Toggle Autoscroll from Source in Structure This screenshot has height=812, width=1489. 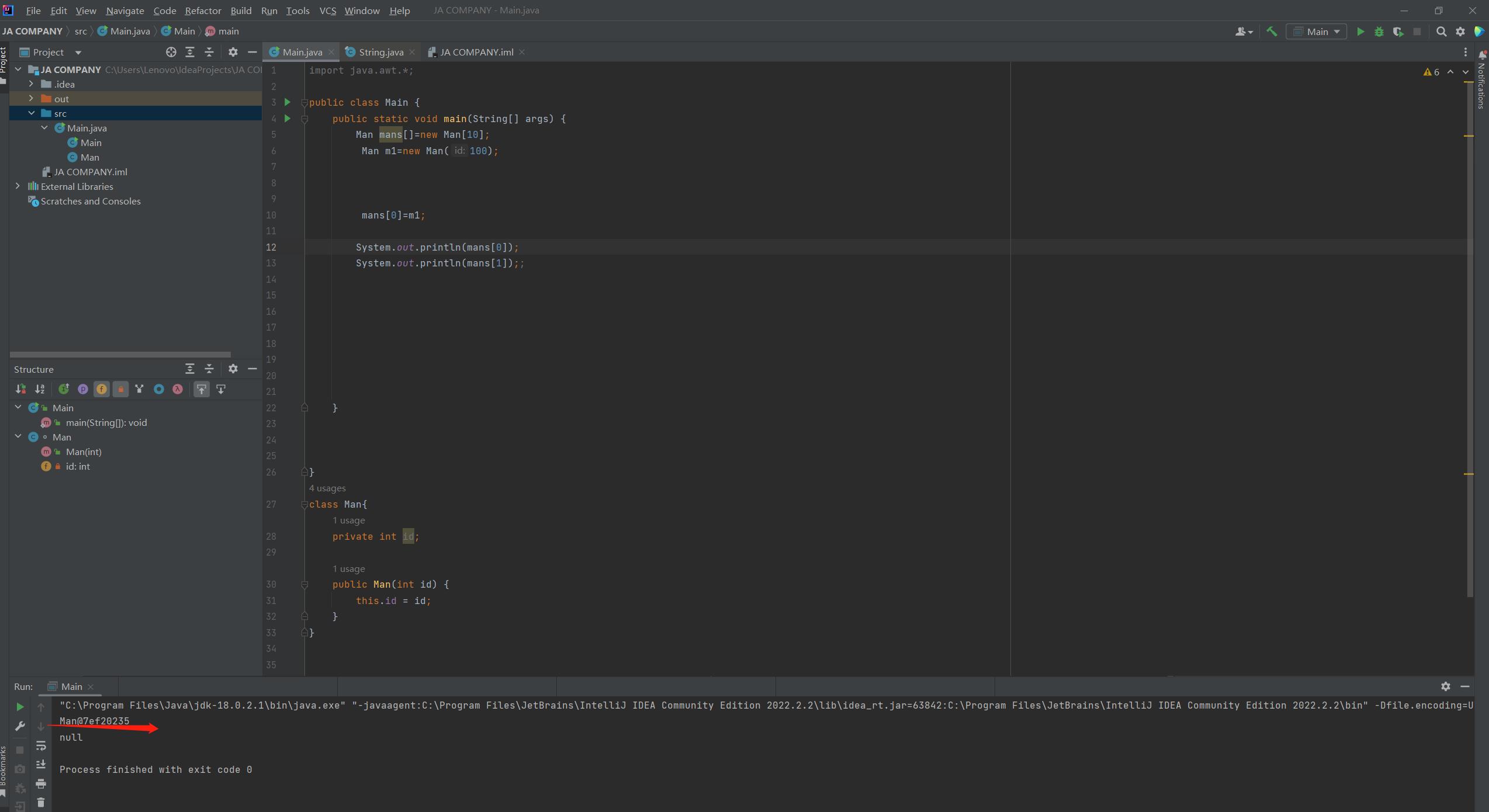[221, 389]
